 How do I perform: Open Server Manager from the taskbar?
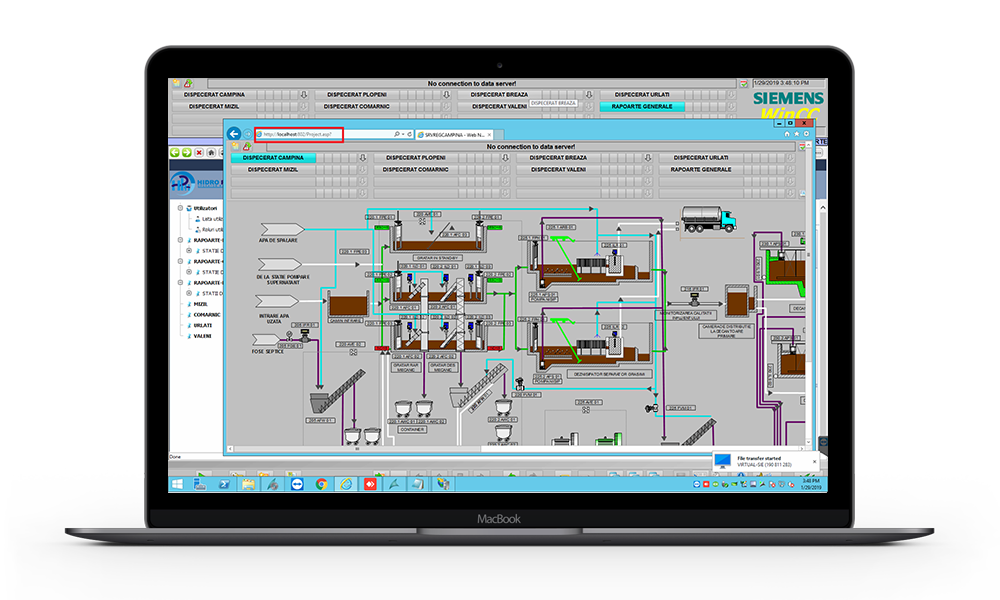point(200,485)
